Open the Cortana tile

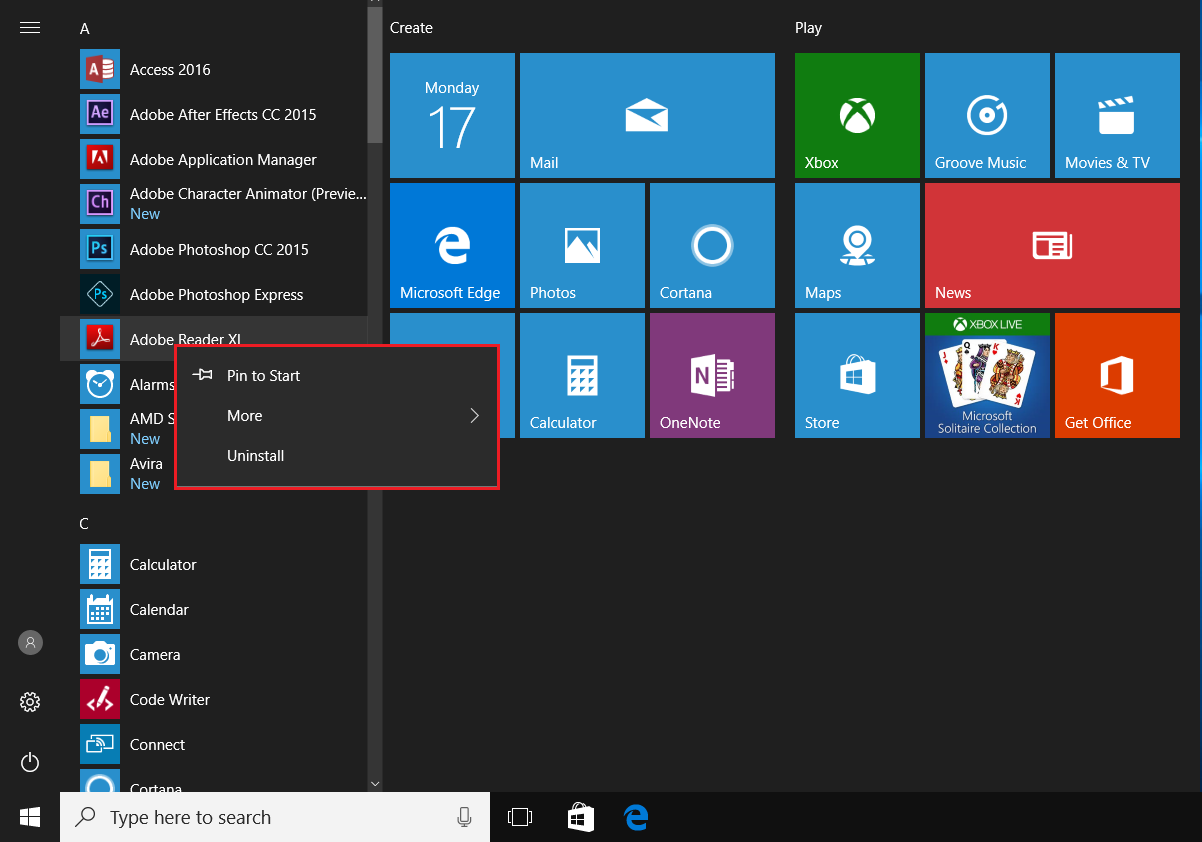pos(712,245)
